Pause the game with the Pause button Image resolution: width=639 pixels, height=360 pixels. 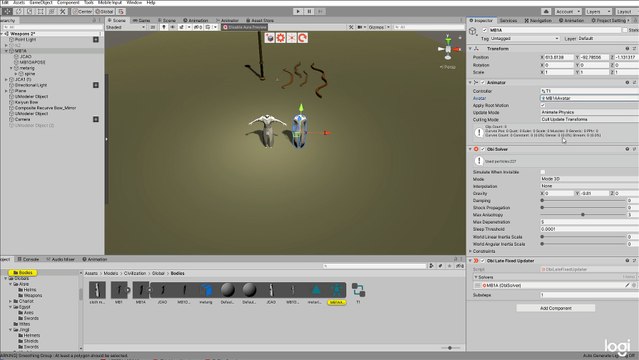(x=309, y=11)
